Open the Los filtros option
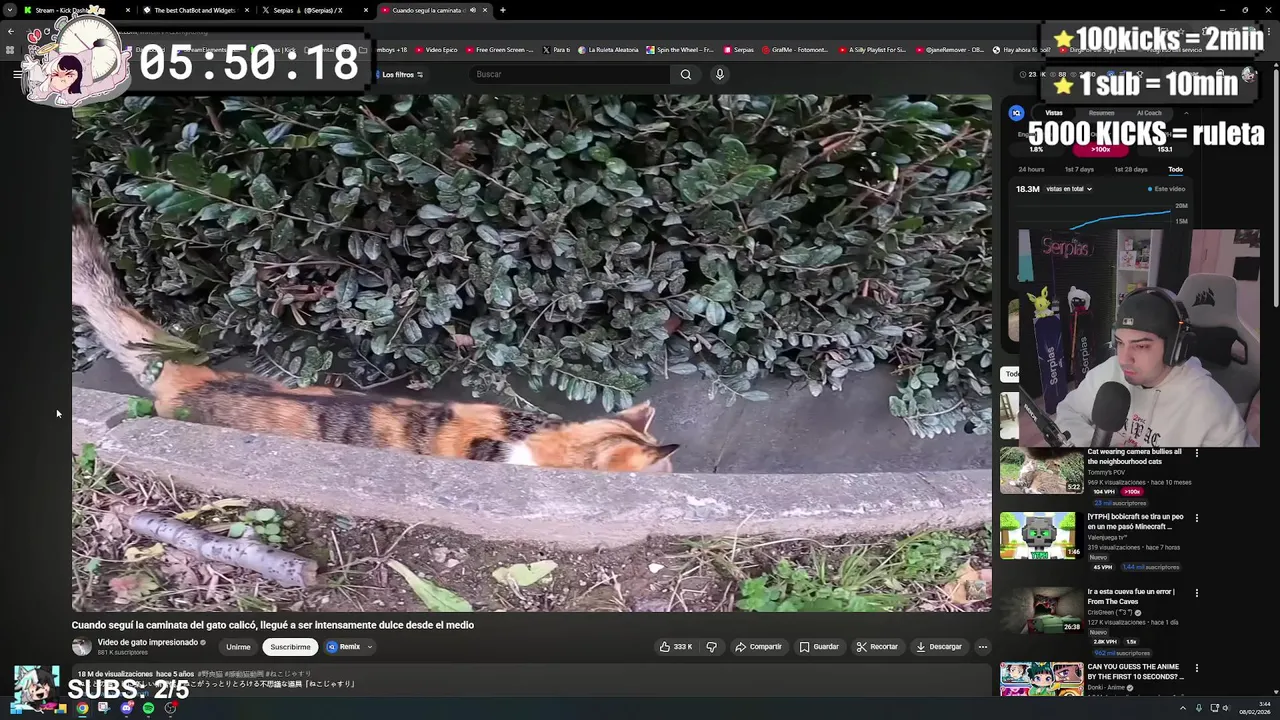Image resolution: width=1280 pixels, height=720 pixels. click(400, 74)
